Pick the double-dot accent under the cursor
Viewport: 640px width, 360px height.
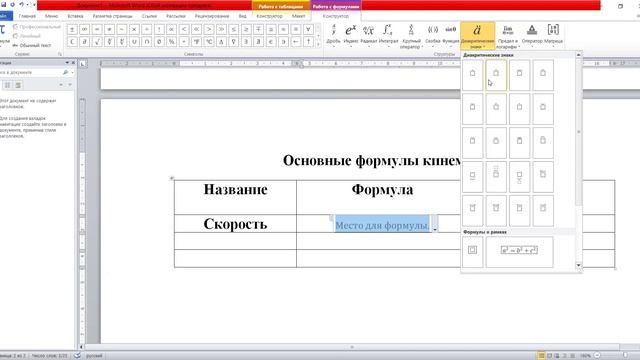click(496, 75)
